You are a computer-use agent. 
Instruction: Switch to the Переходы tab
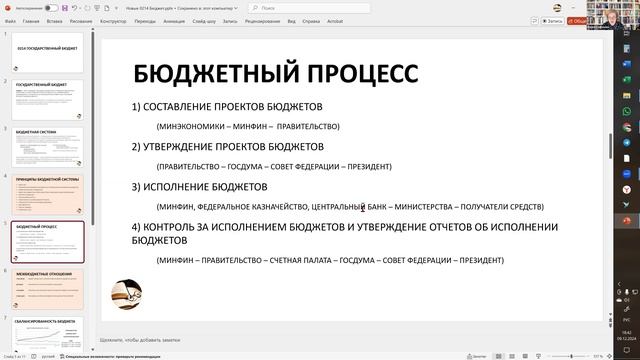click(x=145, y=21)
